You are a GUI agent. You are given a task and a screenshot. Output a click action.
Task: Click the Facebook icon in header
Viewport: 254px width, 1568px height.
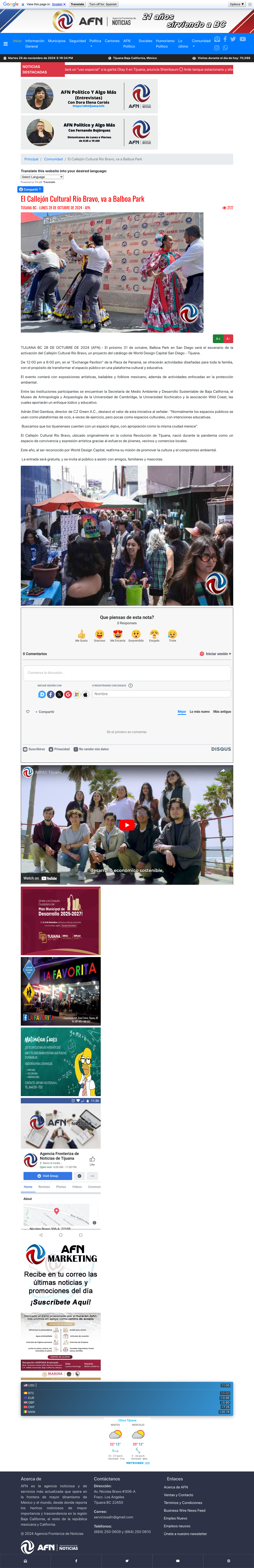pyautogui.click(x=225, y=39)
